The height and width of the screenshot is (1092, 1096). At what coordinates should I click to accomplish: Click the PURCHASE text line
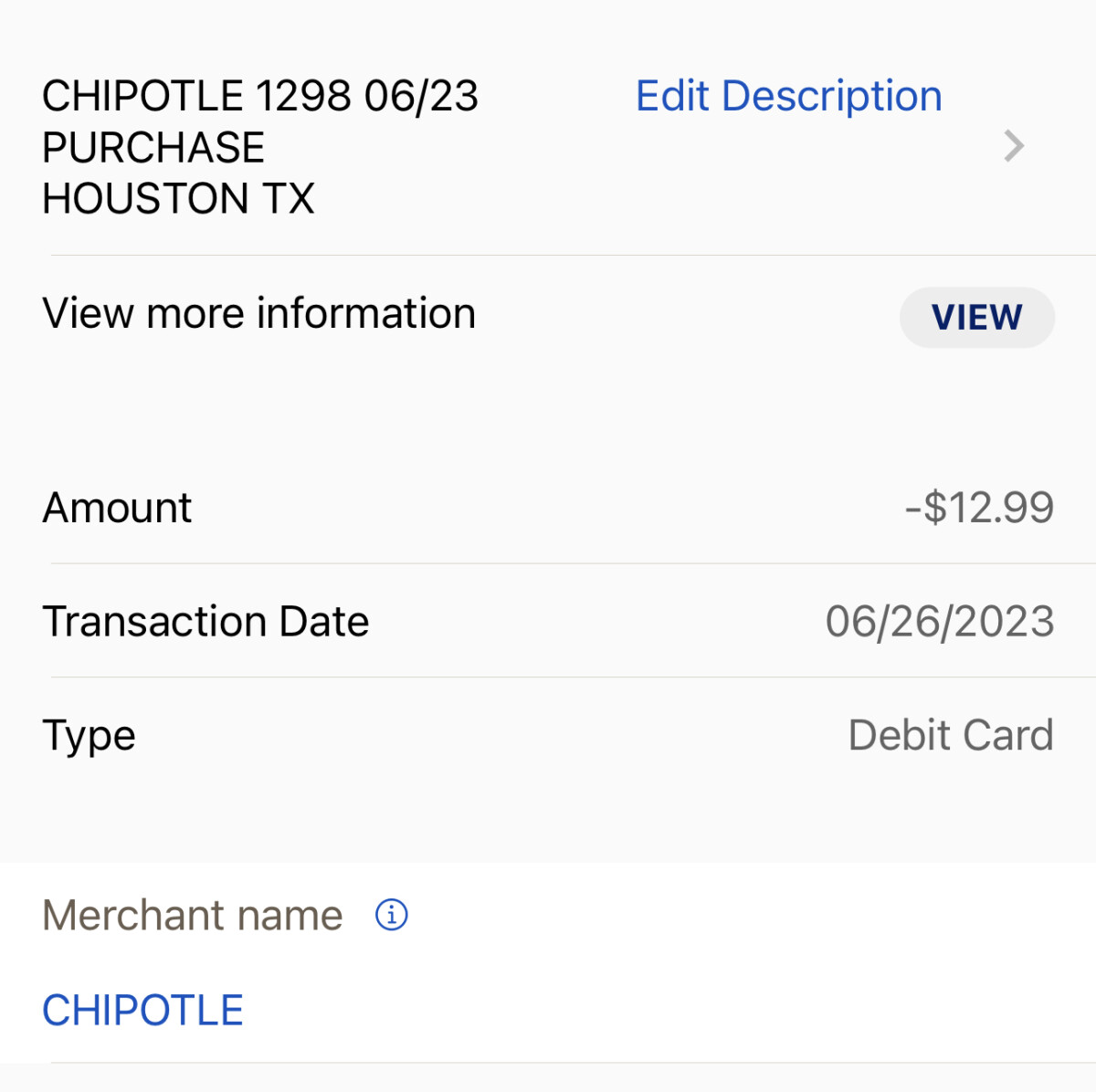(x=153, y=148)
